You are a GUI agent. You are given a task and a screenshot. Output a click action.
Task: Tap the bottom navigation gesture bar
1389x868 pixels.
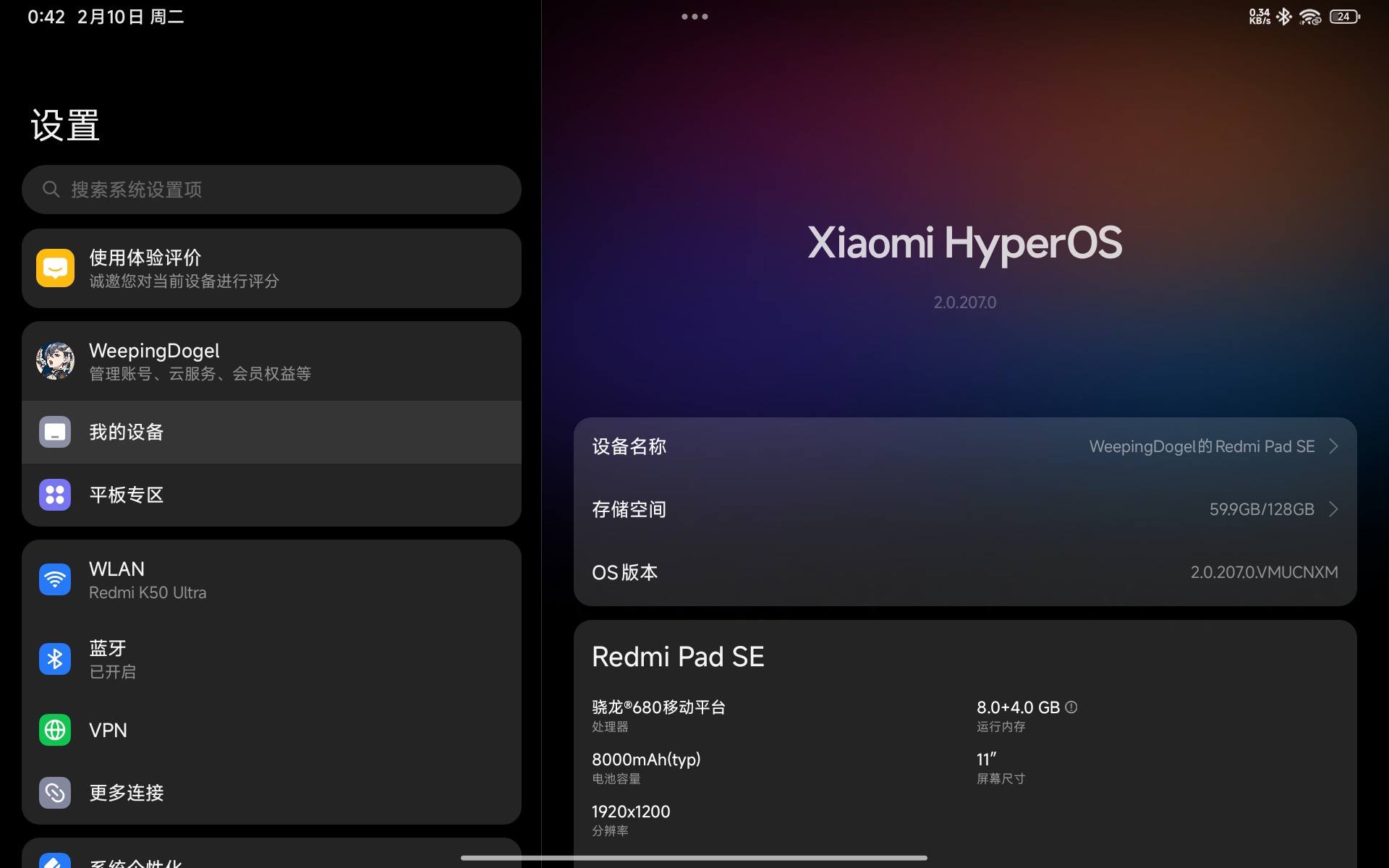[x=694, y=858]
